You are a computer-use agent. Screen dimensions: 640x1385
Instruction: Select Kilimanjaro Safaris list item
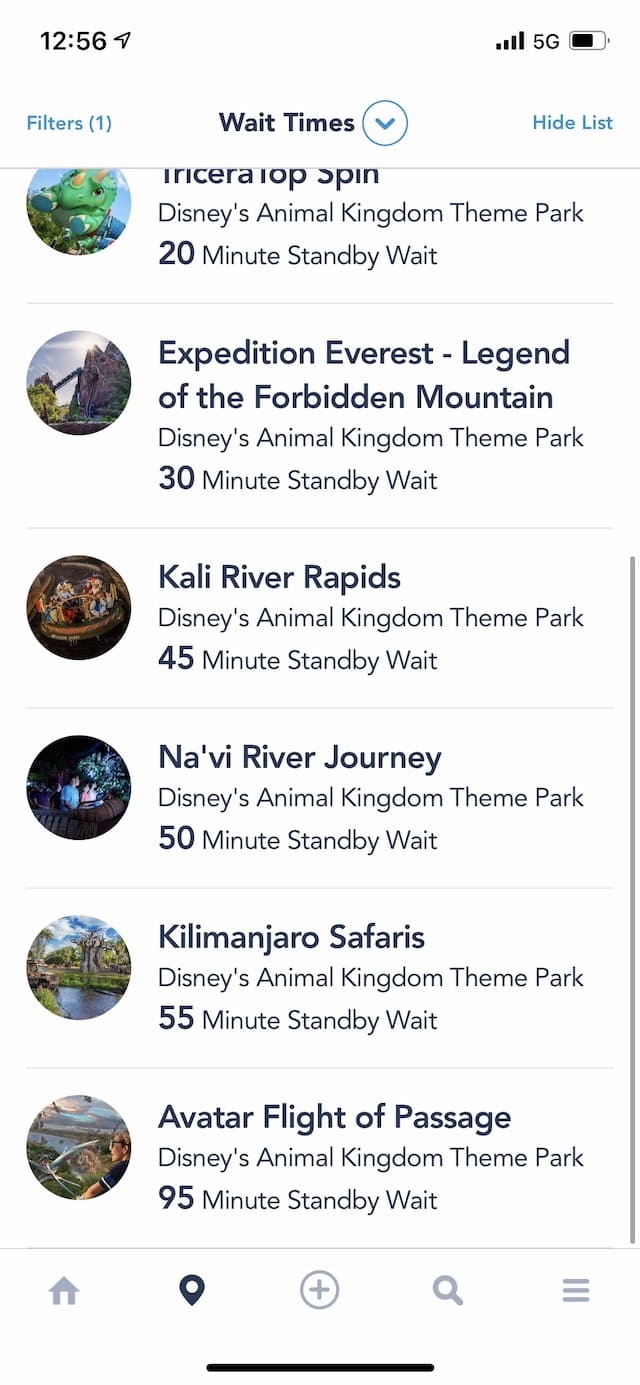coord(320,978)
